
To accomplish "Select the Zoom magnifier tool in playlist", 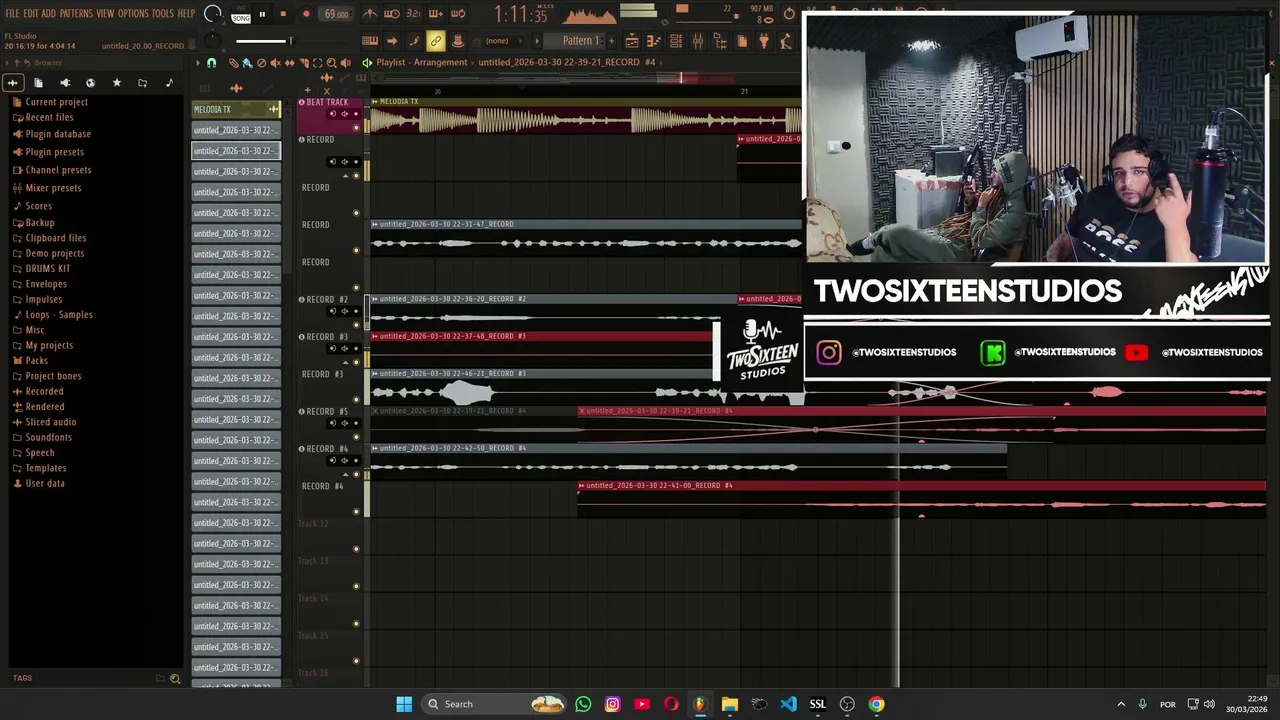I will click(331, 62).
